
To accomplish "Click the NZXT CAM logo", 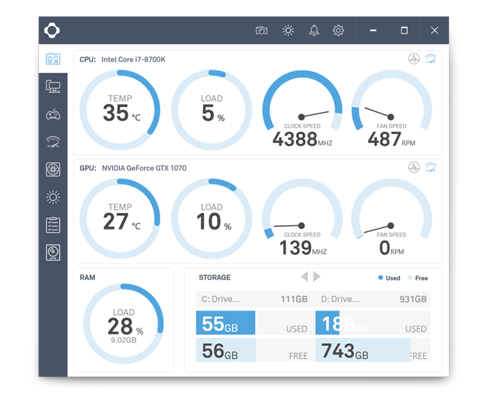I will coord(52,30).
